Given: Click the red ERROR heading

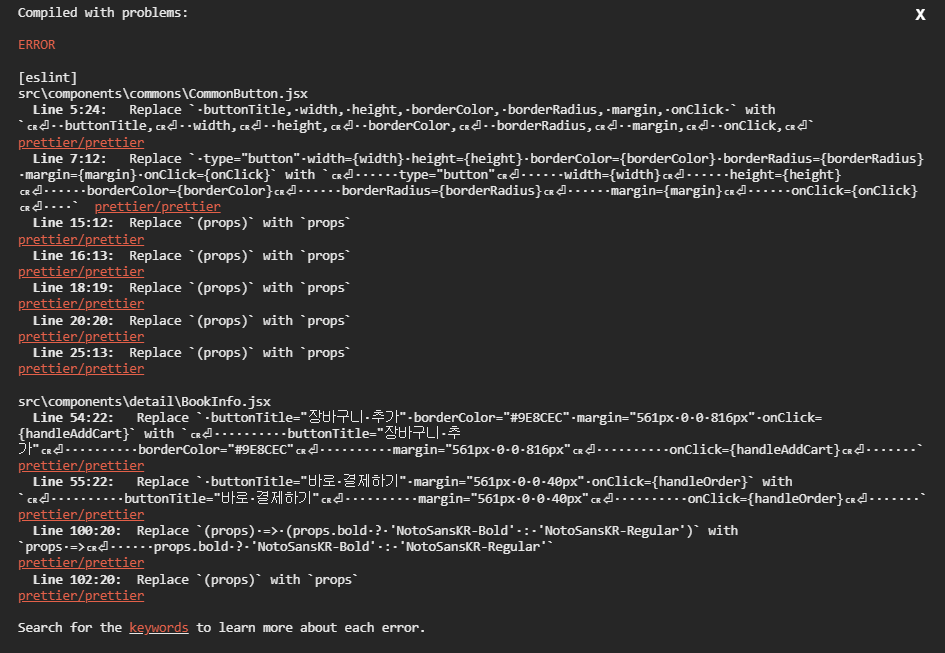Looking at the screenshot, I should pos(37,45).
